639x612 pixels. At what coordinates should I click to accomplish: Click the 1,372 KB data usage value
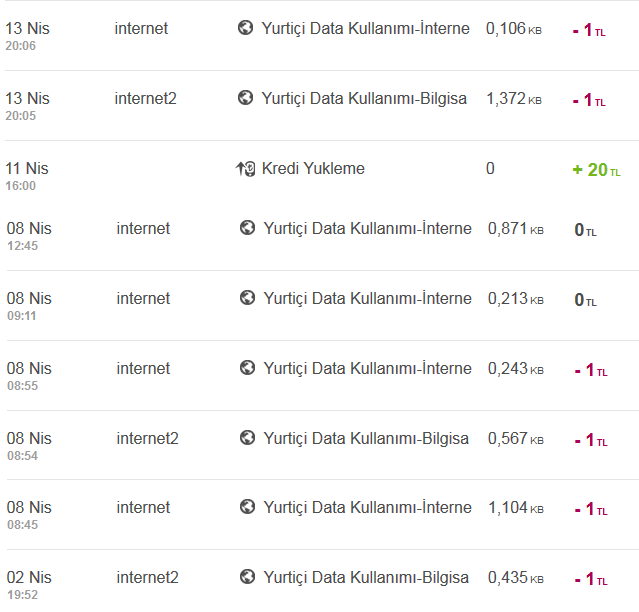click(514, 99)
